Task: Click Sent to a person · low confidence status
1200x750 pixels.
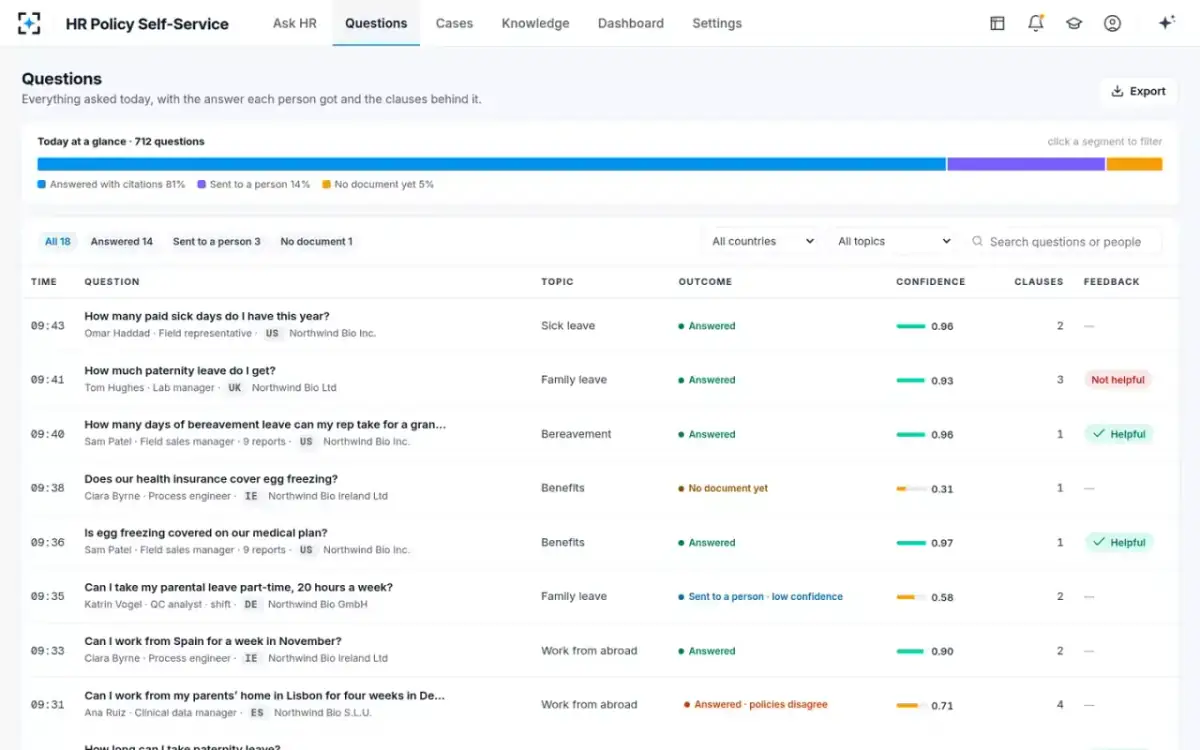Action: [x=761, y=596]
